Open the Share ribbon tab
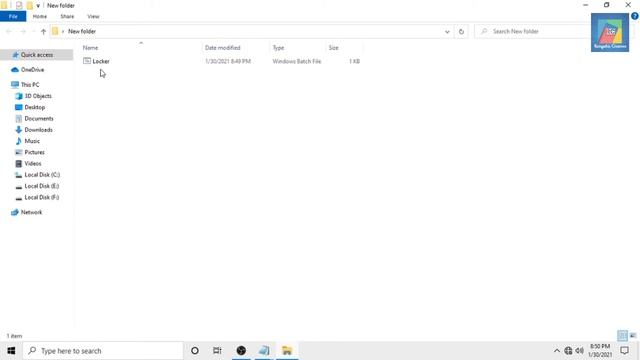The width and height of the screenshot is (640, 360). tap(67, 16)
